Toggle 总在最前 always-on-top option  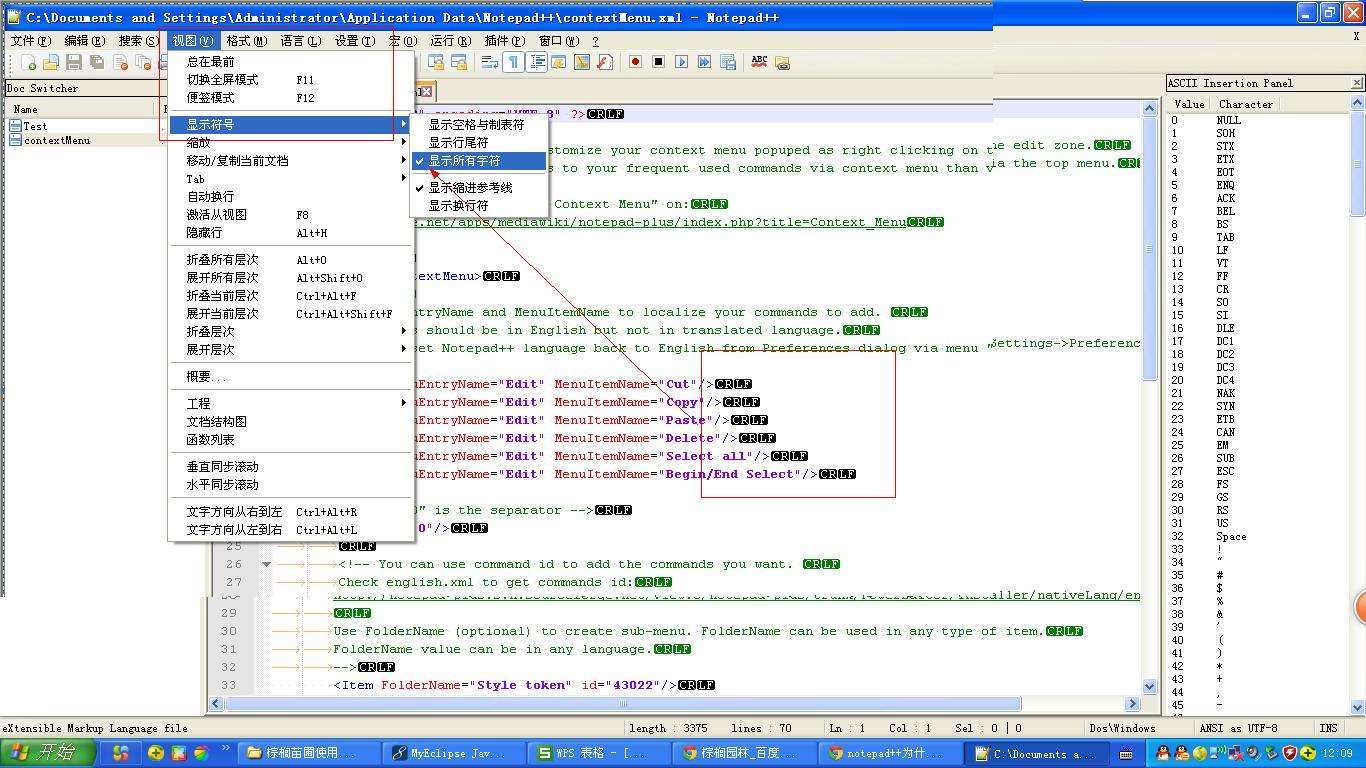coord(290,62)
